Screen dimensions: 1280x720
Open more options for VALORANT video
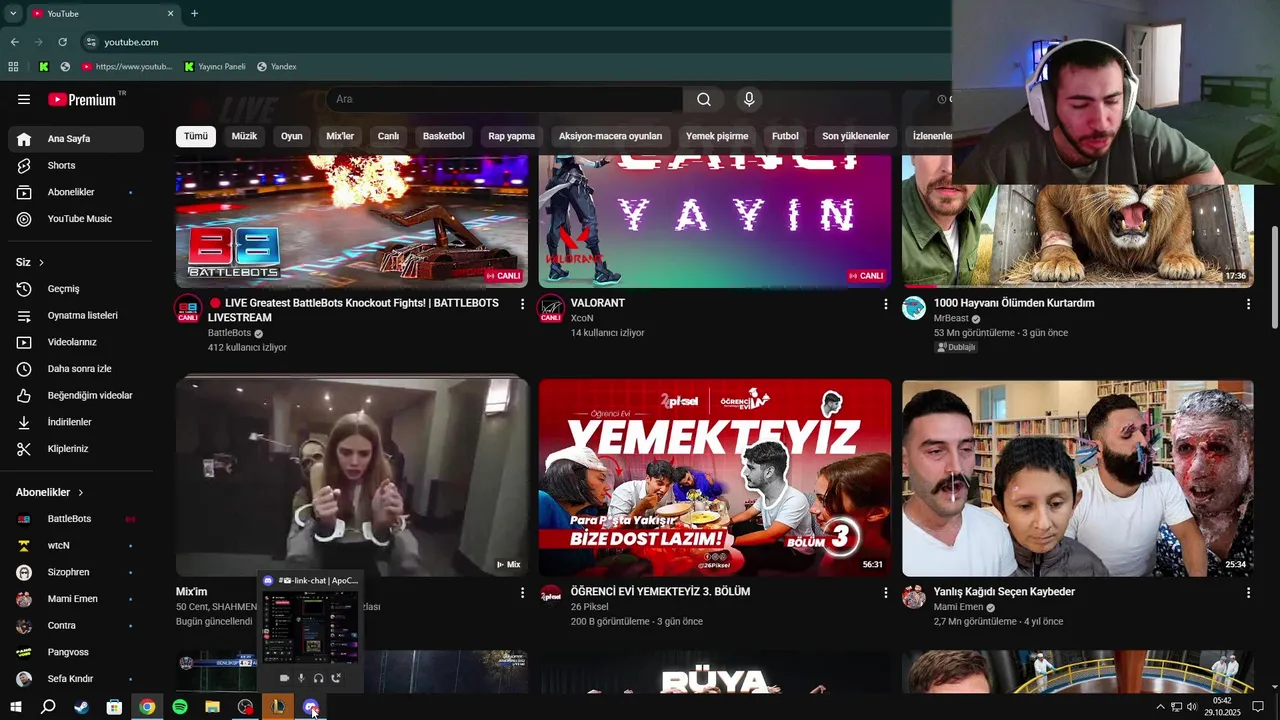(885, 304)
